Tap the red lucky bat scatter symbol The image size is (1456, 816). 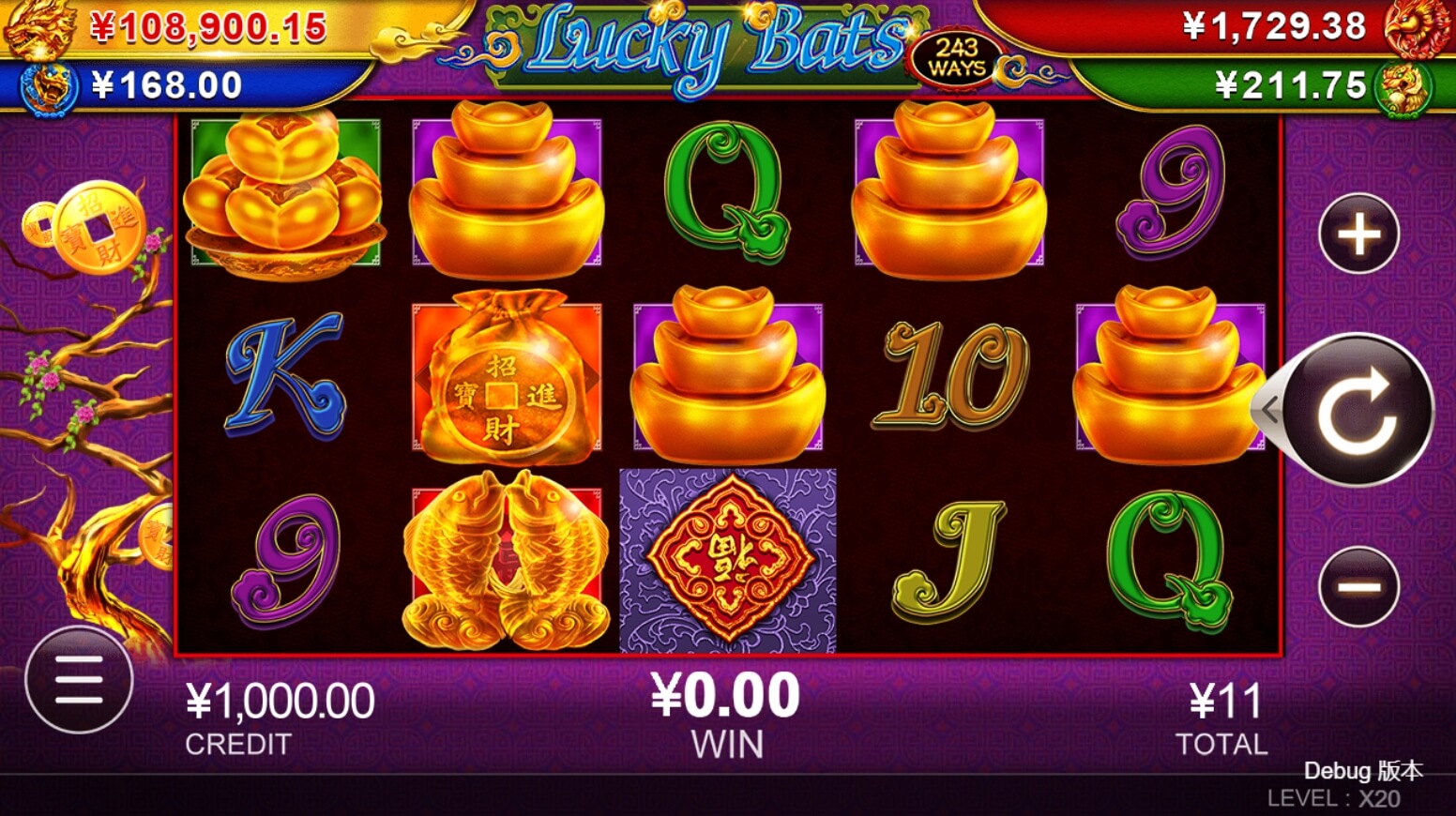pyautogui.click(x=728, y=559)
